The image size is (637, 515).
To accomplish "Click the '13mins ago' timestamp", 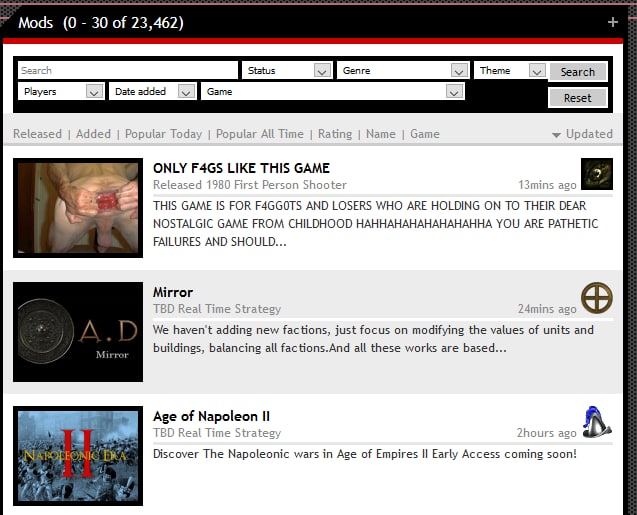I will (x=547, y=185).
